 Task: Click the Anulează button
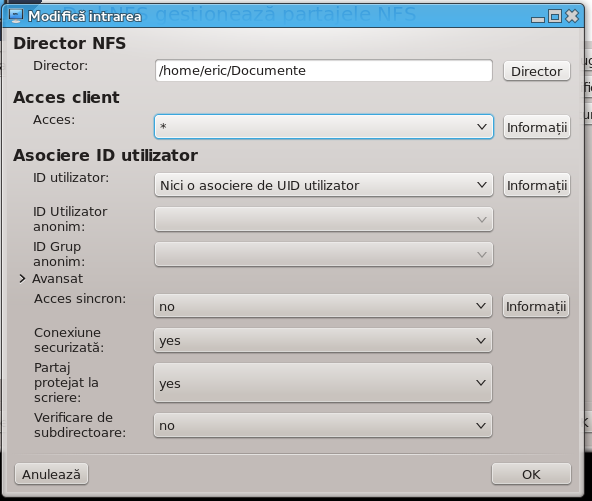pyautogui.click(x=51, y=474)
